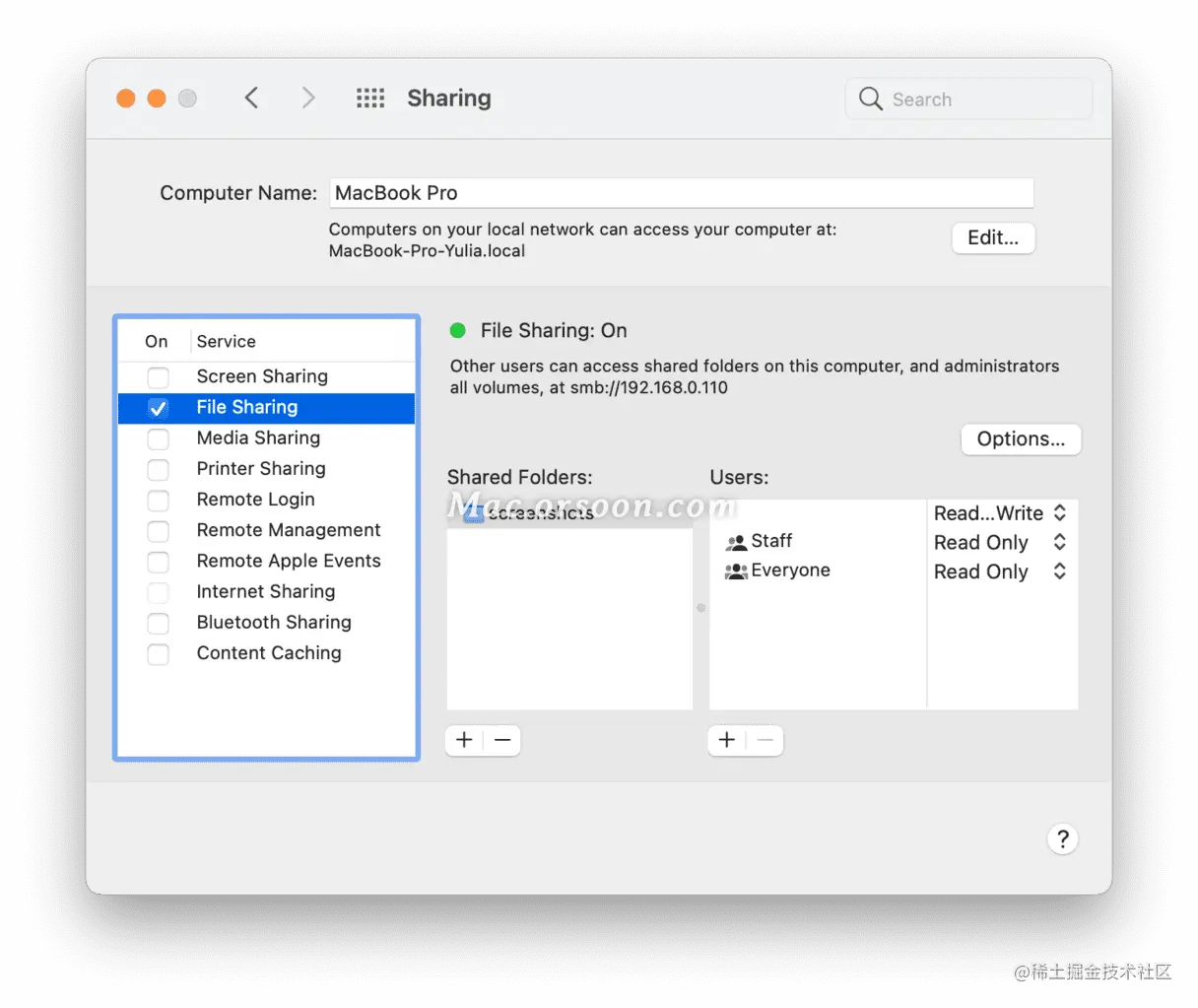The height and width of the screenshot is (1008, 1198).
Task: Turn on Content Caching checkbox
Action: tap(158, 654)
